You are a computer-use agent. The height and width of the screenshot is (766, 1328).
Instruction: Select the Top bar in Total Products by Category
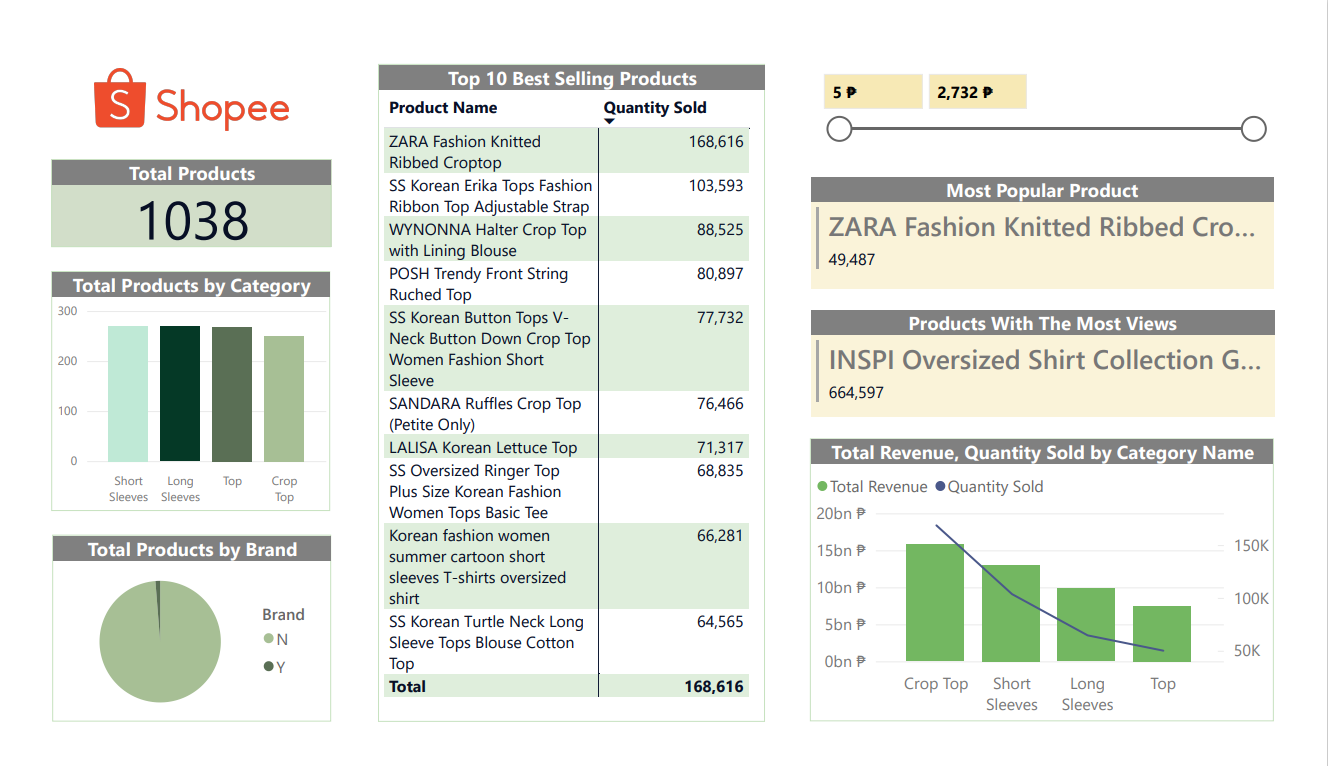(x=232, y=394)
